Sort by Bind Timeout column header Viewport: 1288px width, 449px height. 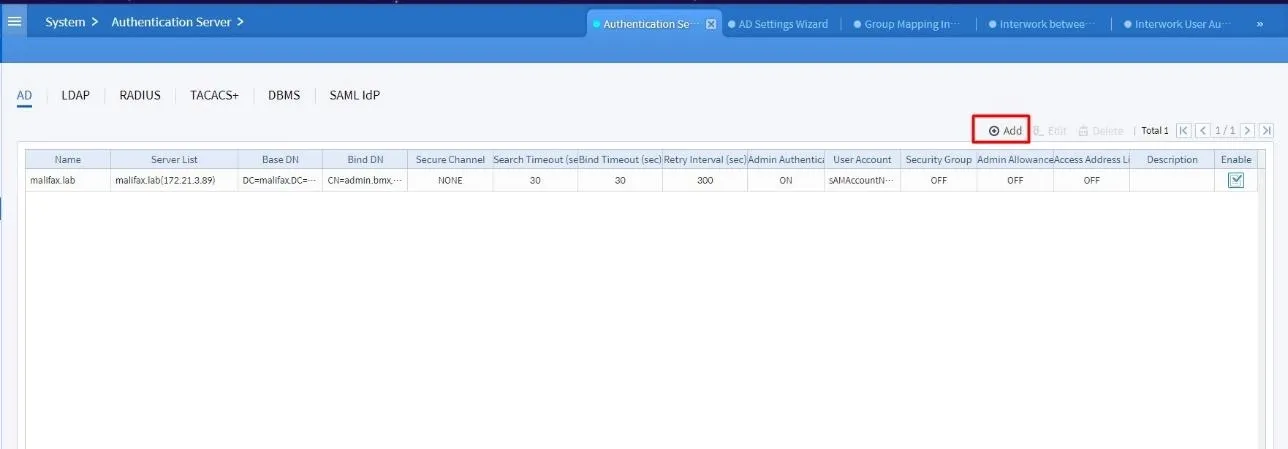[x=620, y=160]
